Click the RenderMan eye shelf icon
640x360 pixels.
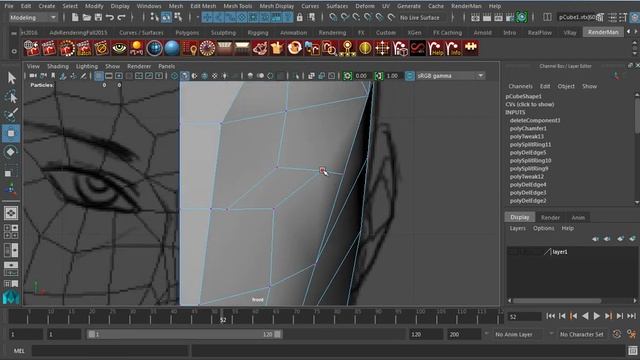click(119, 48)
